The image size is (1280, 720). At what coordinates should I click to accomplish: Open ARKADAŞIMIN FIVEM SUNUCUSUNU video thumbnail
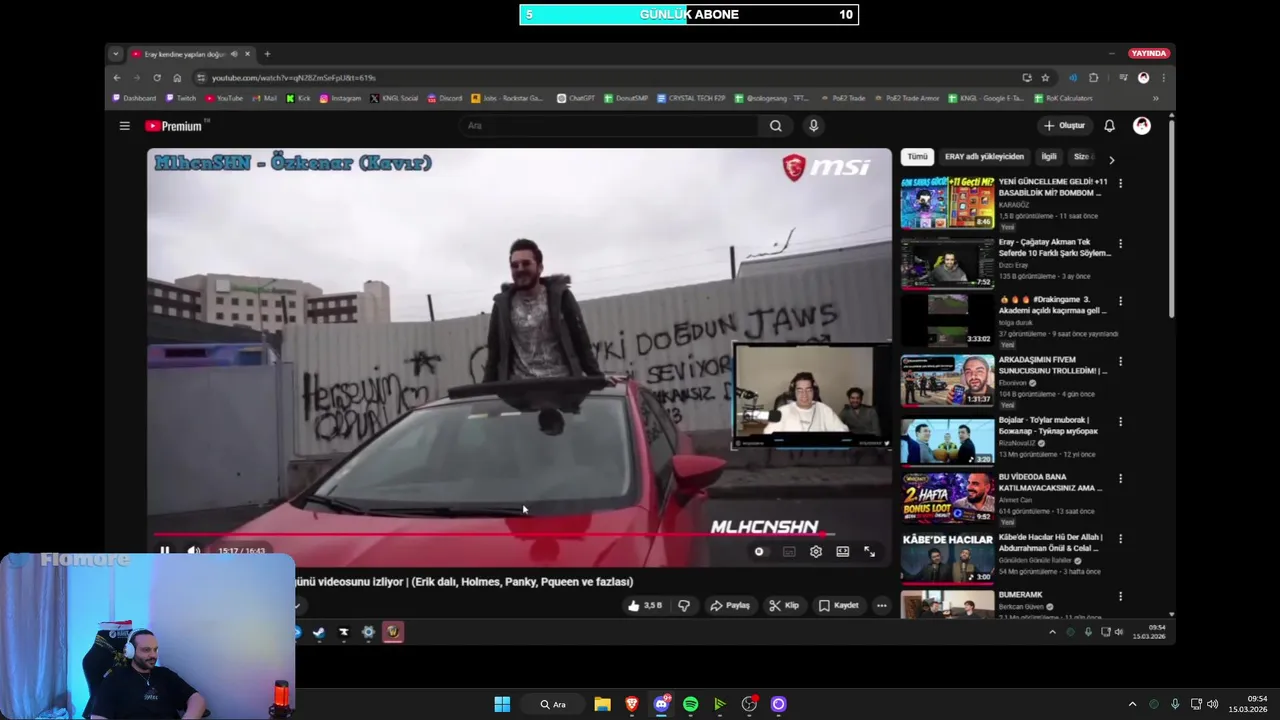[947, 380]
